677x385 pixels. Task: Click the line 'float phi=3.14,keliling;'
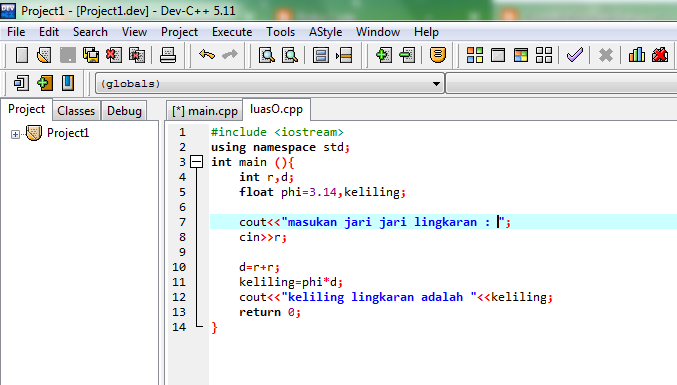(x=323, y=192)
